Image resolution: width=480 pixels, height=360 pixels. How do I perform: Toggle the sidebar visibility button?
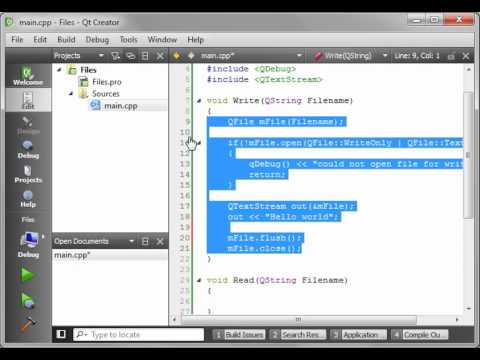coord(61,334)
